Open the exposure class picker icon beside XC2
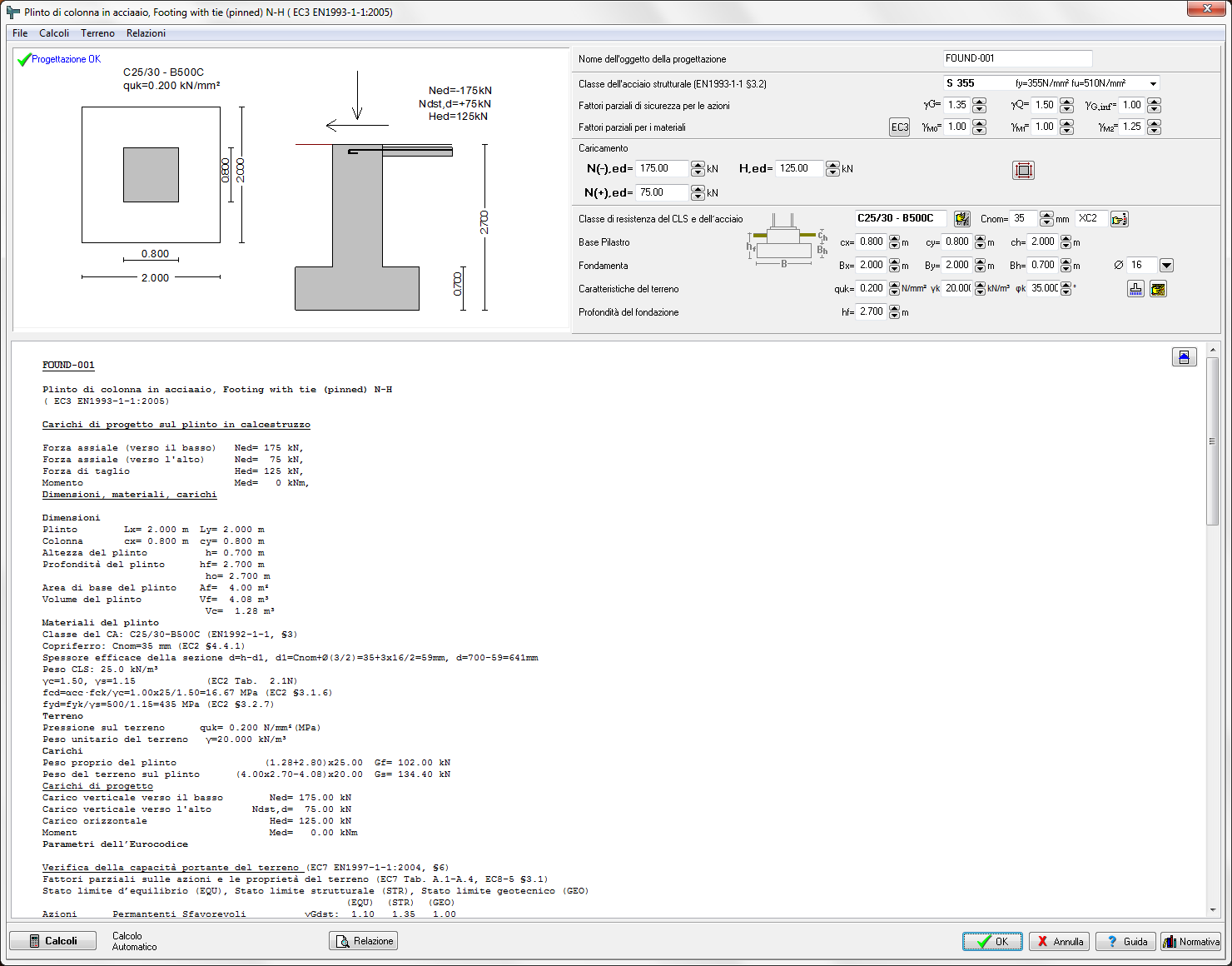The image size is (1232, 966). tap(1119, 219)
